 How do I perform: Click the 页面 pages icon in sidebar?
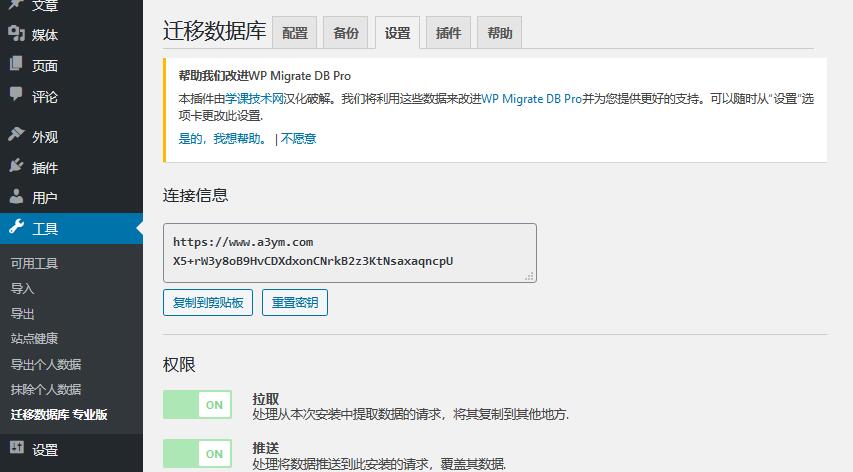[x=16, y=64]
